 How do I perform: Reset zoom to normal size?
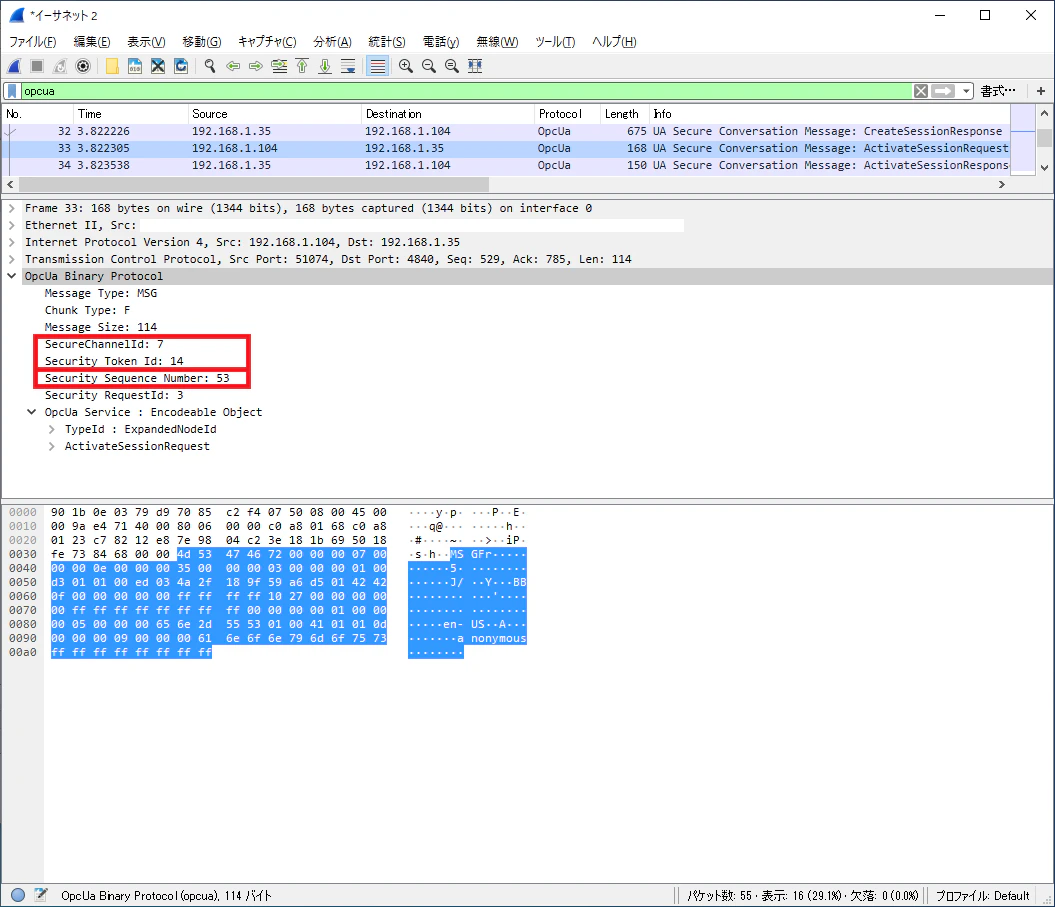[x=451, y=66]
